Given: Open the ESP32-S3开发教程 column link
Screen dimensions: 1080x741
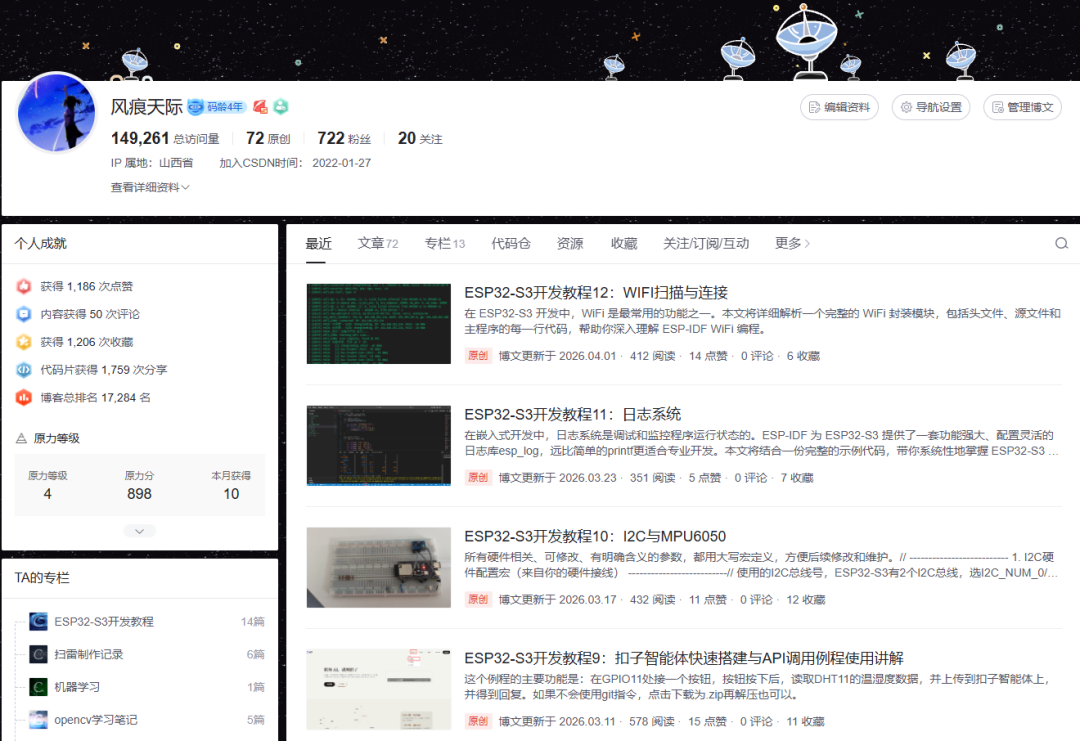Looking at the screenshot, I should (x=104, y=621).
